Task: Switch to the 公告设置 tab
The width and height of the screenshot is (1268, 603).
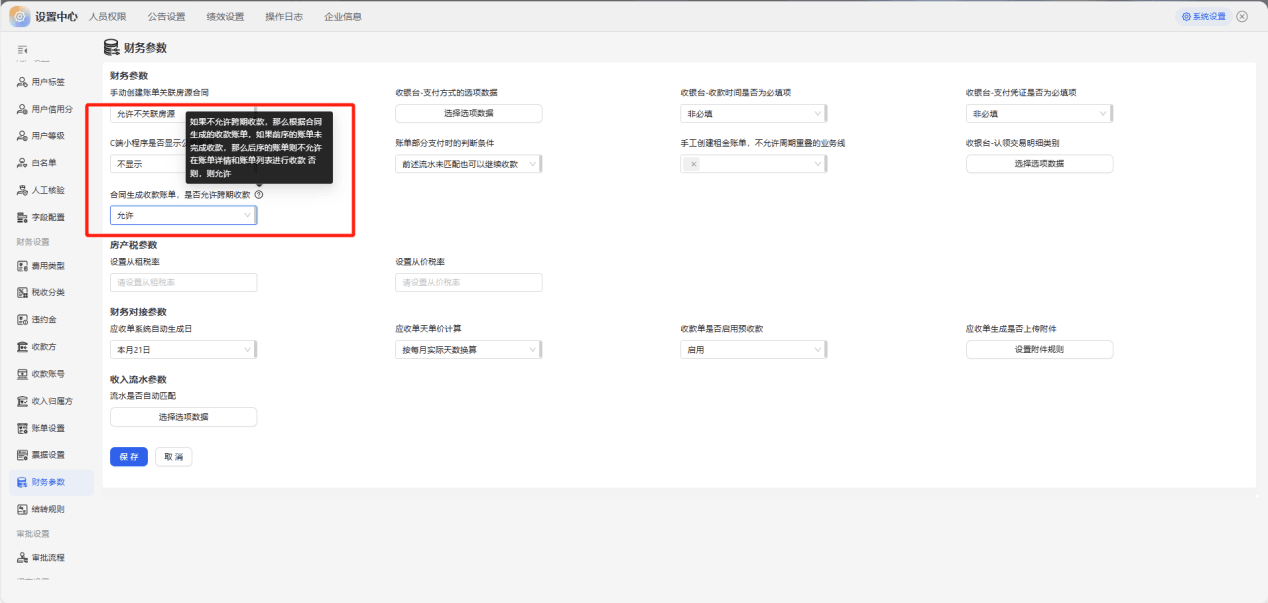Action: pos(166,16)
